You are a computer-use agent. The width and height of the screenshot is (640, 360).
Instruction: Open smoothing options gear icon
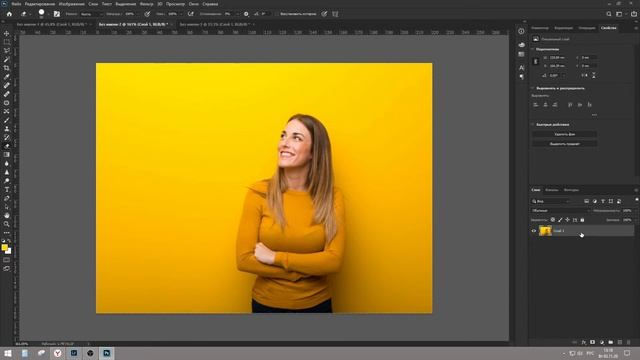pos(246,14)
